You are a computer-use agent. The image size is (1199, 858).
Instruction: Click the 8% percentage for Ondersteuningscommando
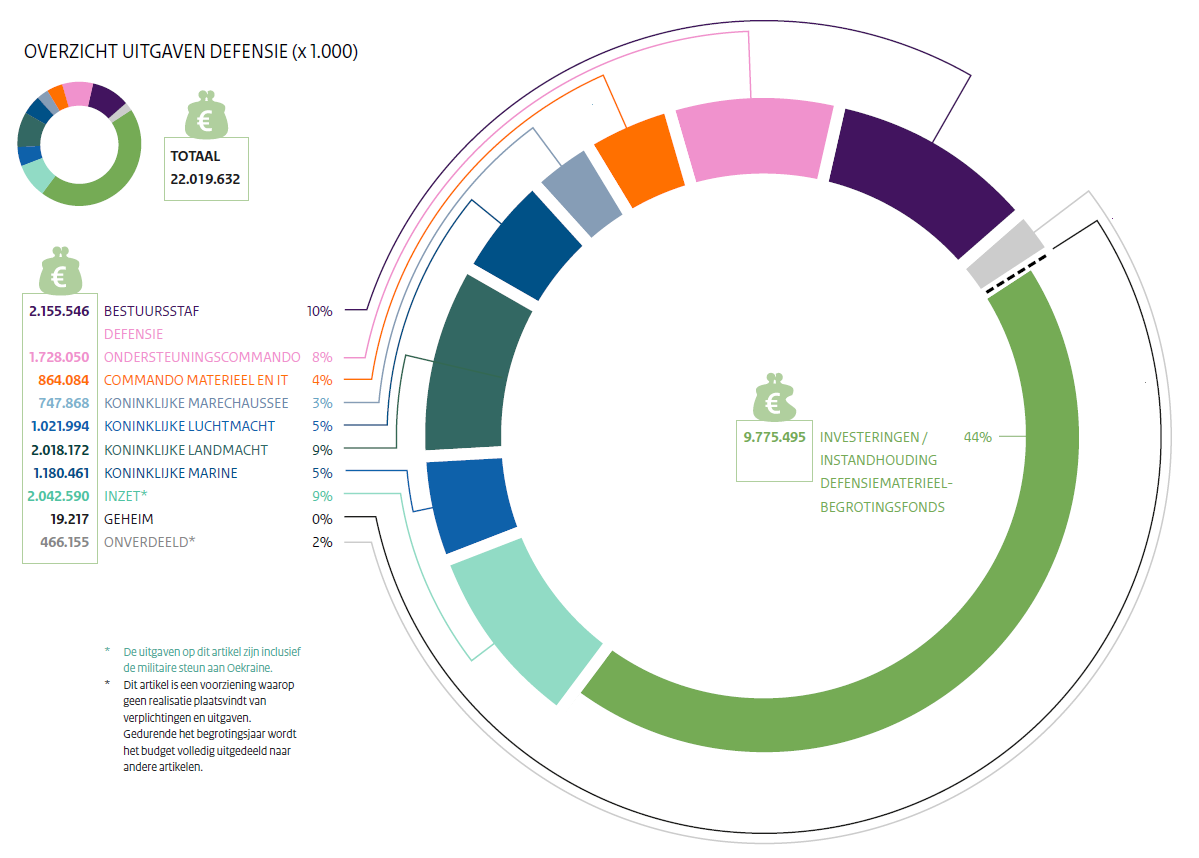point(322,357)
